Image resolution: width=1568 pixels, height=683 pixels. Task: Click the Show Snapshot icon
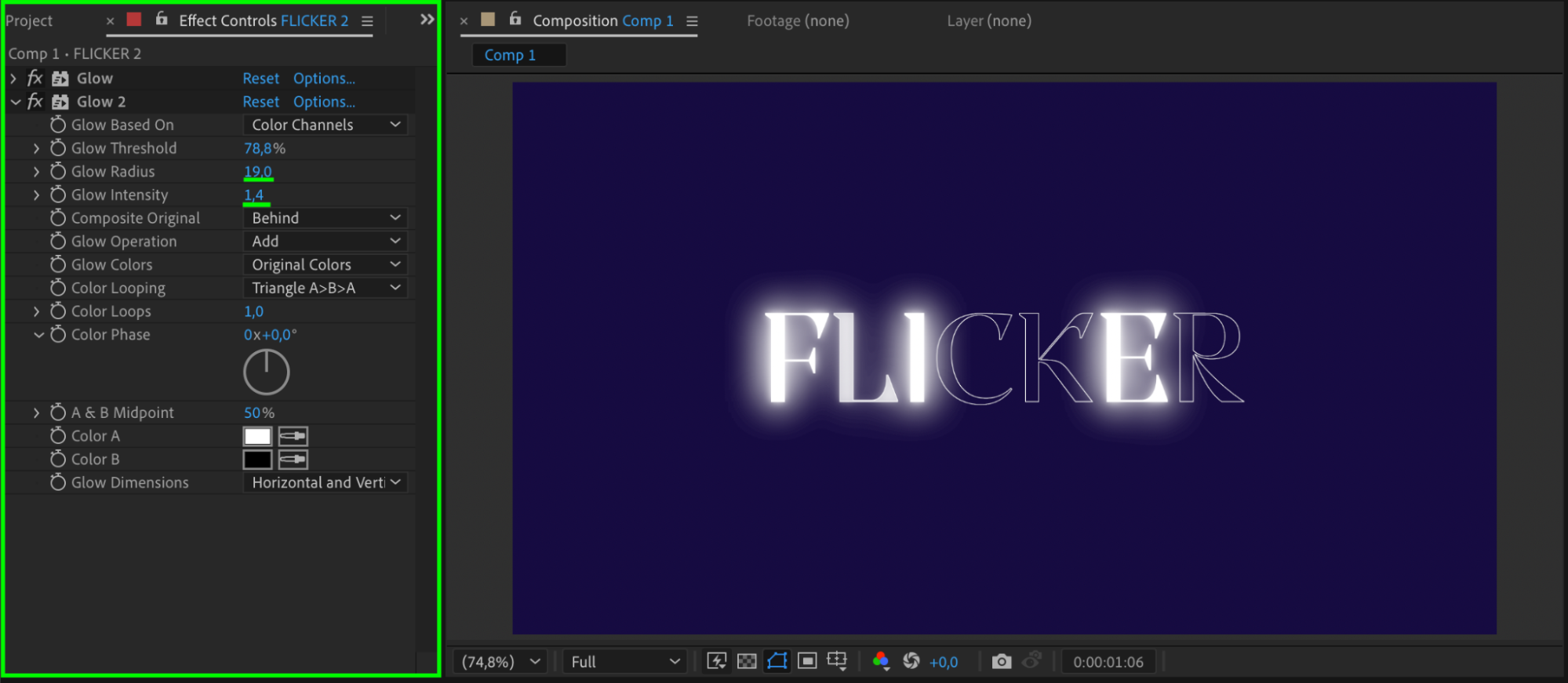1032,661
